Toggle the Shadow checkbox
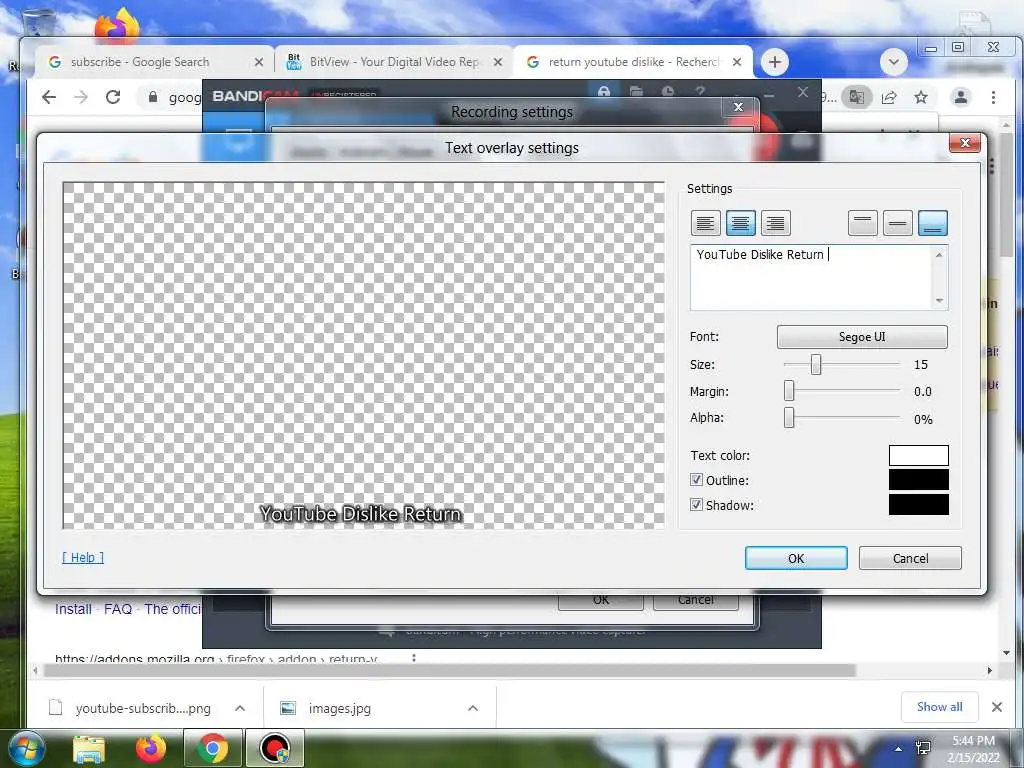Screen dimensions: 1024x768 point(696,505)
